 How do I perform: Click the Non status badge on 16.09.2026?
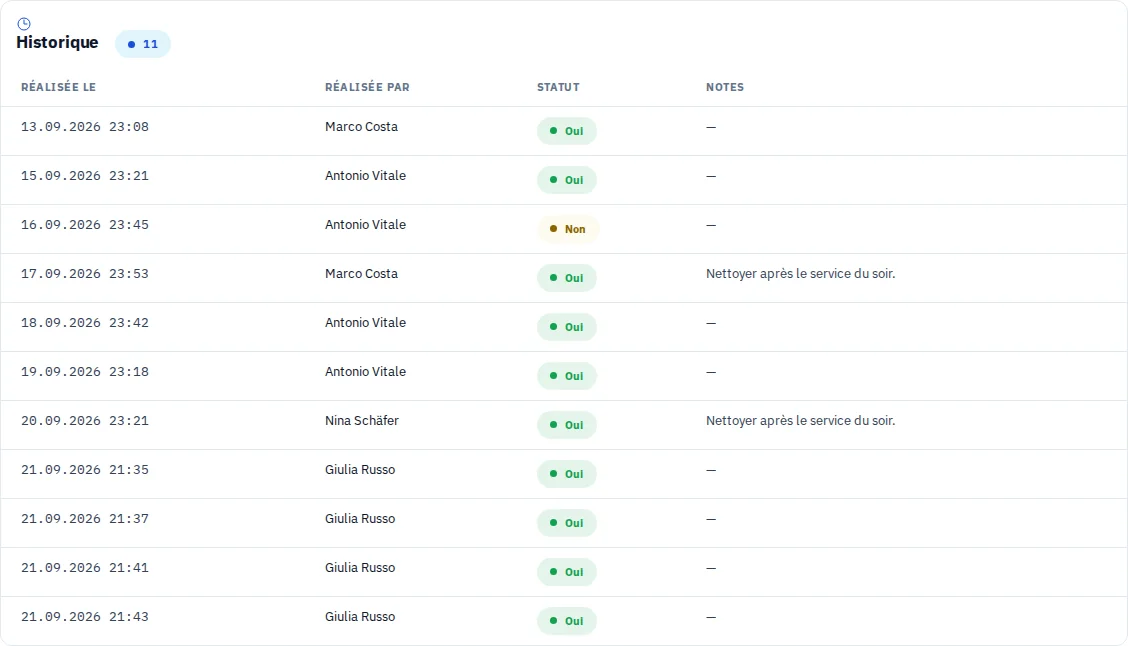568,229
